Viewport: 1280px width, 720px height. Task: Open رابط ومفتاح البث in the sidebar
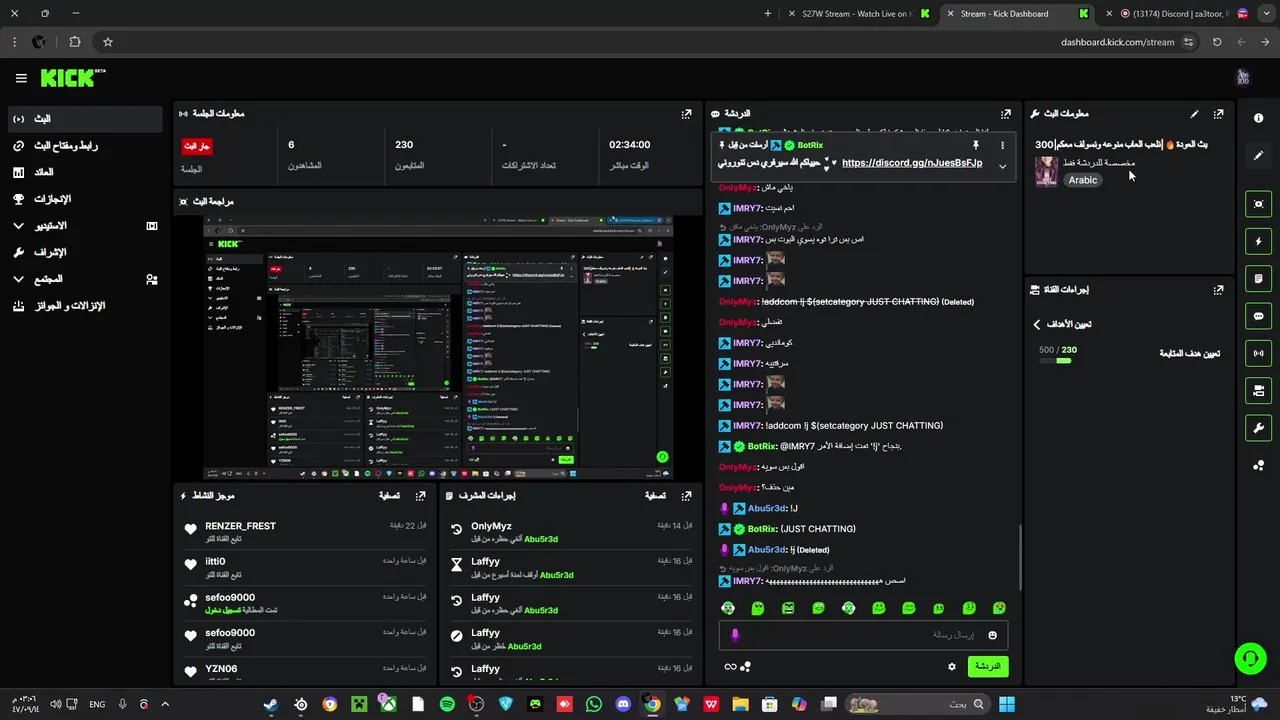point(84,146)
